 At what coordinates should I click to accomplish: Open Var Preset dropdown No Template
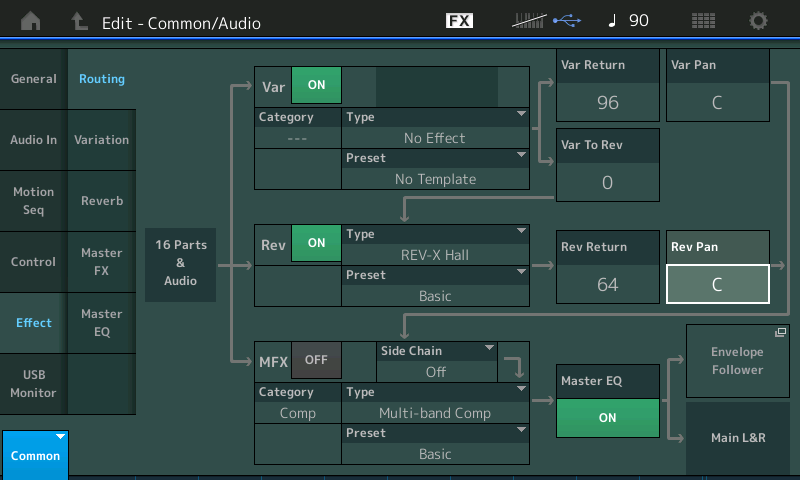pyautogui.click(x=435, y=169)
